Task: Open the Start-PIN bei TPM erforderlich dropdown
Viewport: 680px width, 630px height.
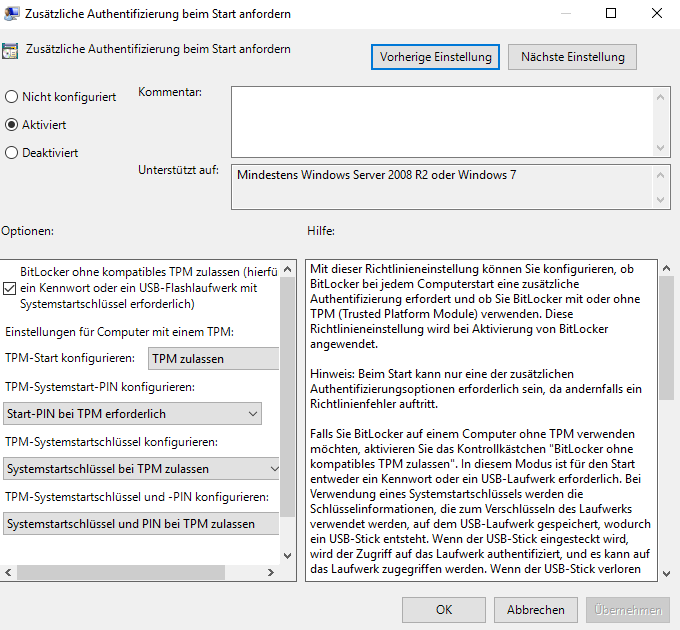Action: point(132,414)
